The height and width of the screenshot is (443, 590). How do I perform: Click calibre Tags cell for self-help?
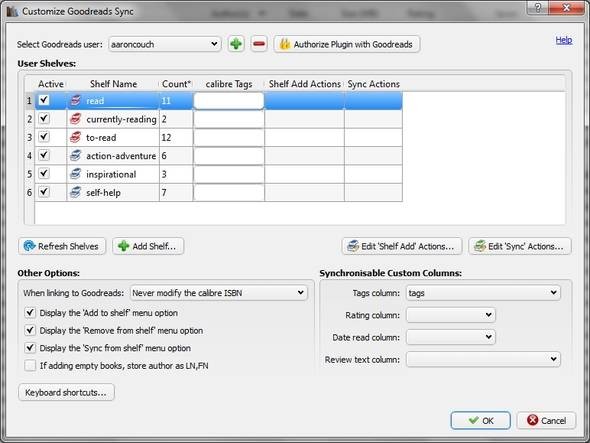pos(229,192)
